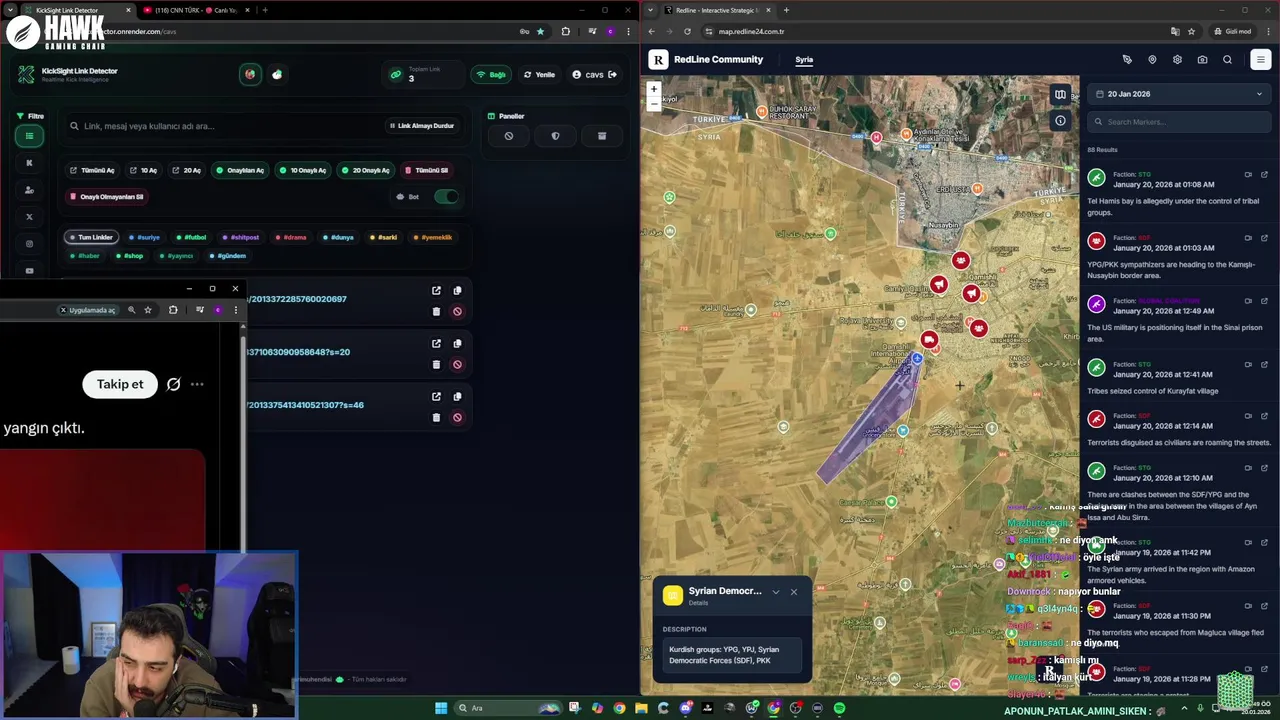This screenshot has height=720, width=1280.
Task: Select X (Twitter) filter icon in KickSight sidebar
Action: [30, 217]
